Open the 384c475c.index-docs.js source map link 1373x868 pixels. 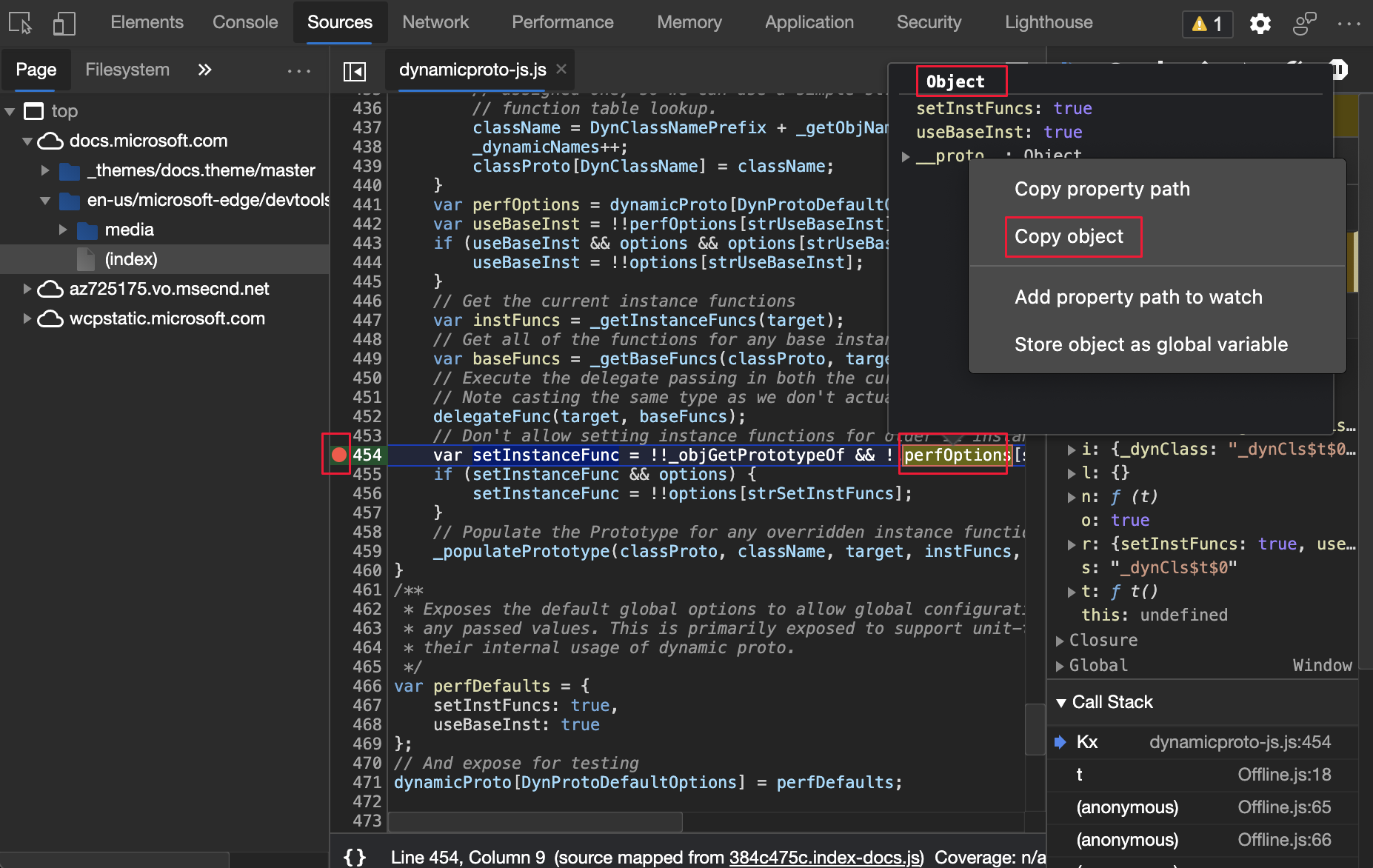pyautogui.click(x=824, y=857)
